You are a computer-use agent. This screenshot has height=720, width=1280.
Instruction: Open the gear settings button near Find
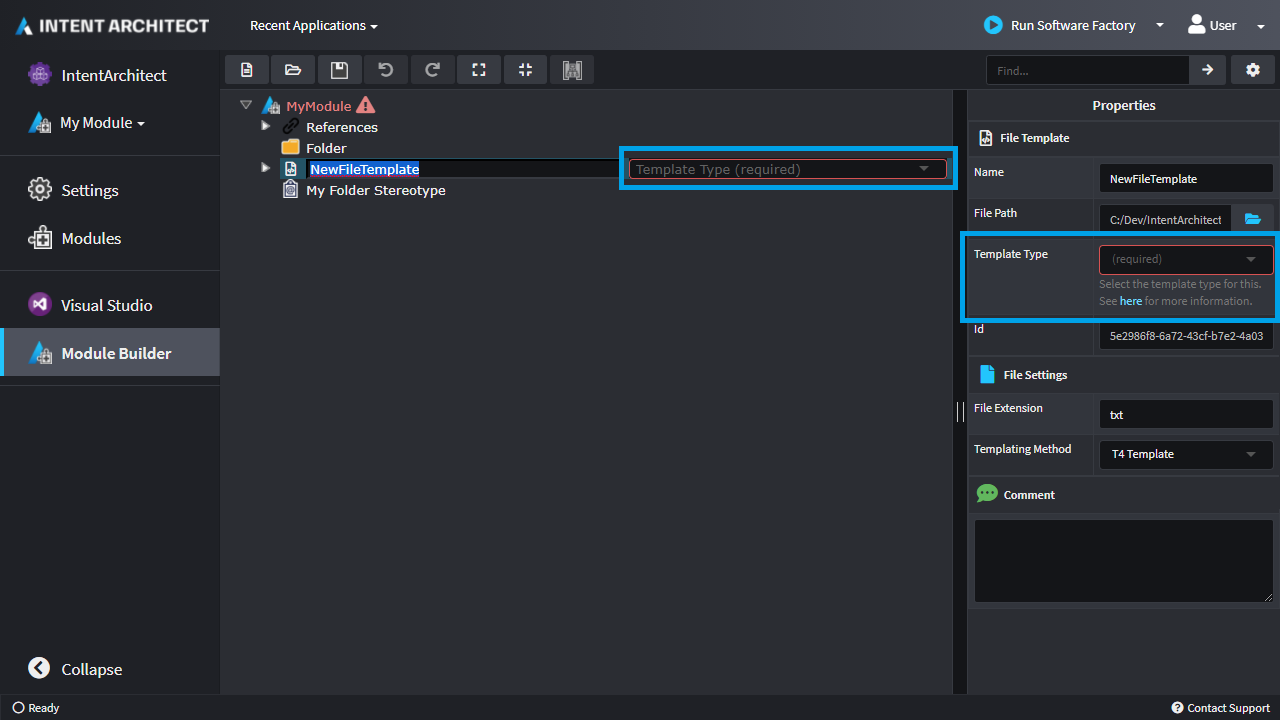coord(1253,70)
